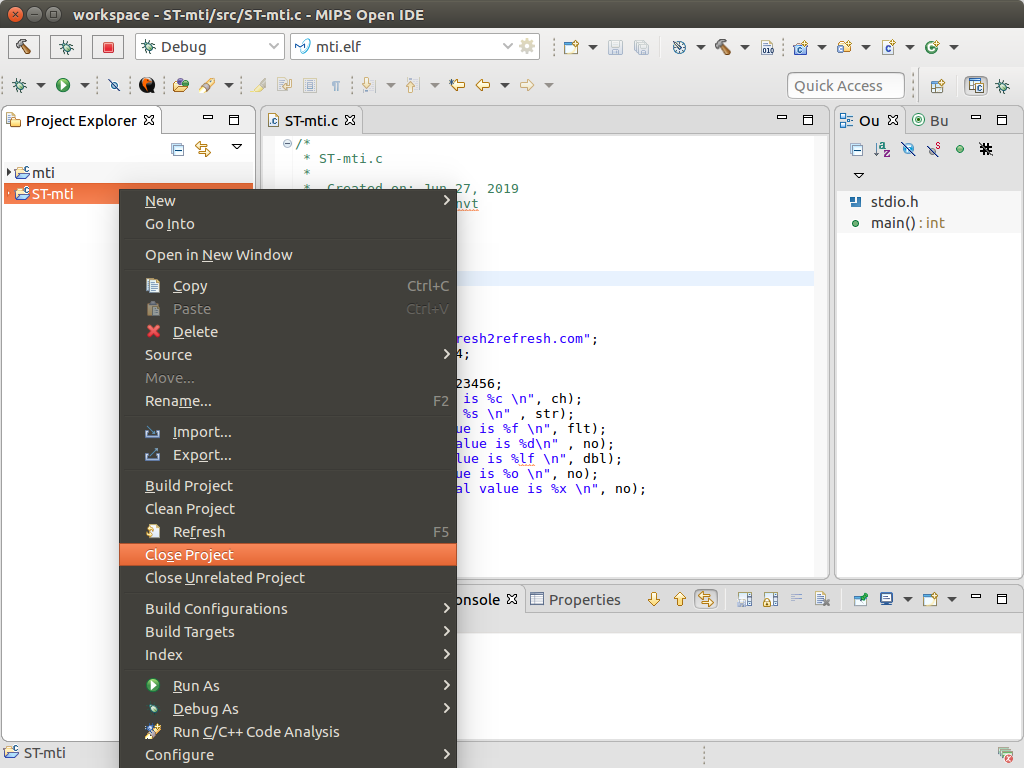The image size is (1024, 768).
Task: Click the Save toolbar icon
Action: (615, 47)
